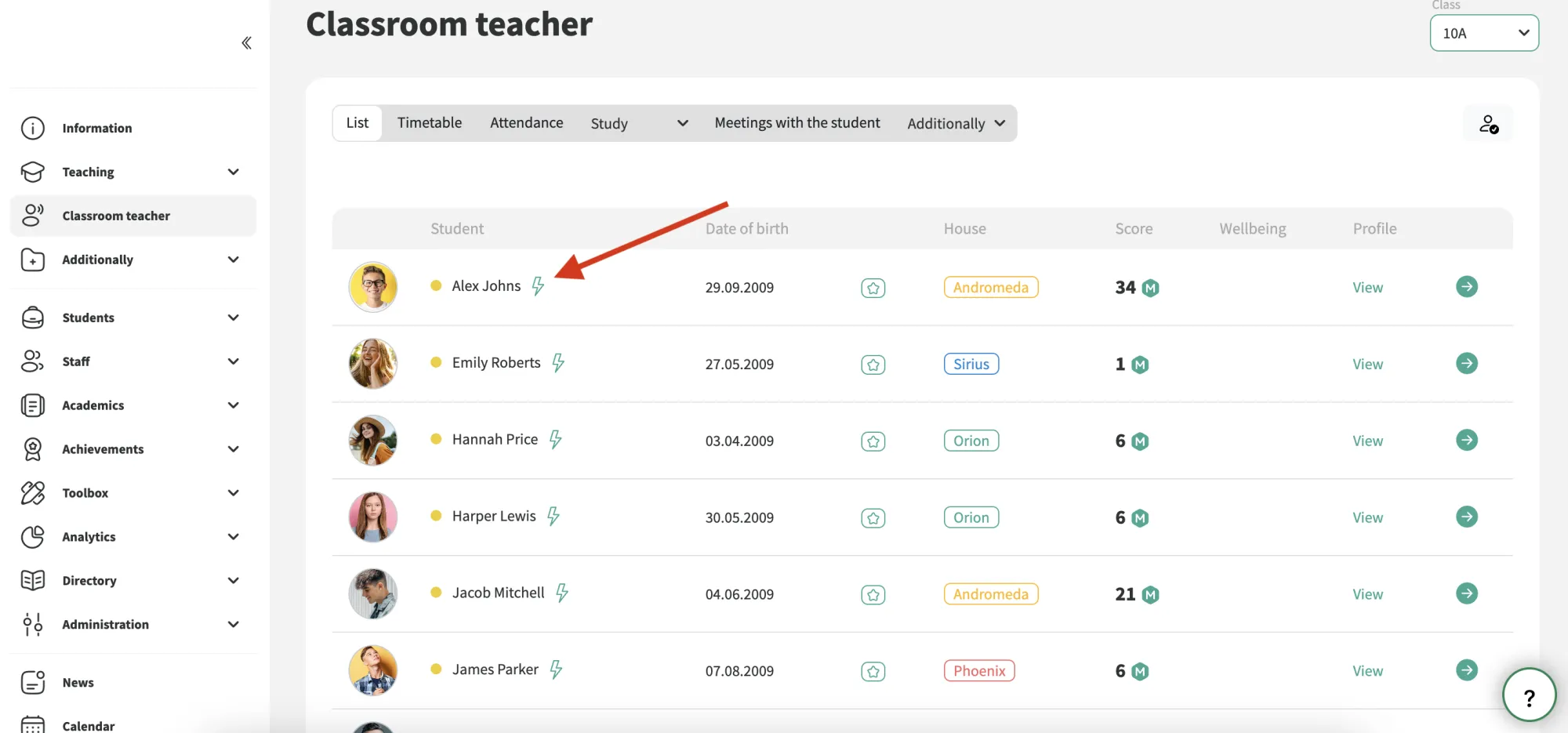Image resolution: width=1568 pixels, height=733 pixels.
Task: Expand the Study tab dropdown
Action: tap(639, 123)
